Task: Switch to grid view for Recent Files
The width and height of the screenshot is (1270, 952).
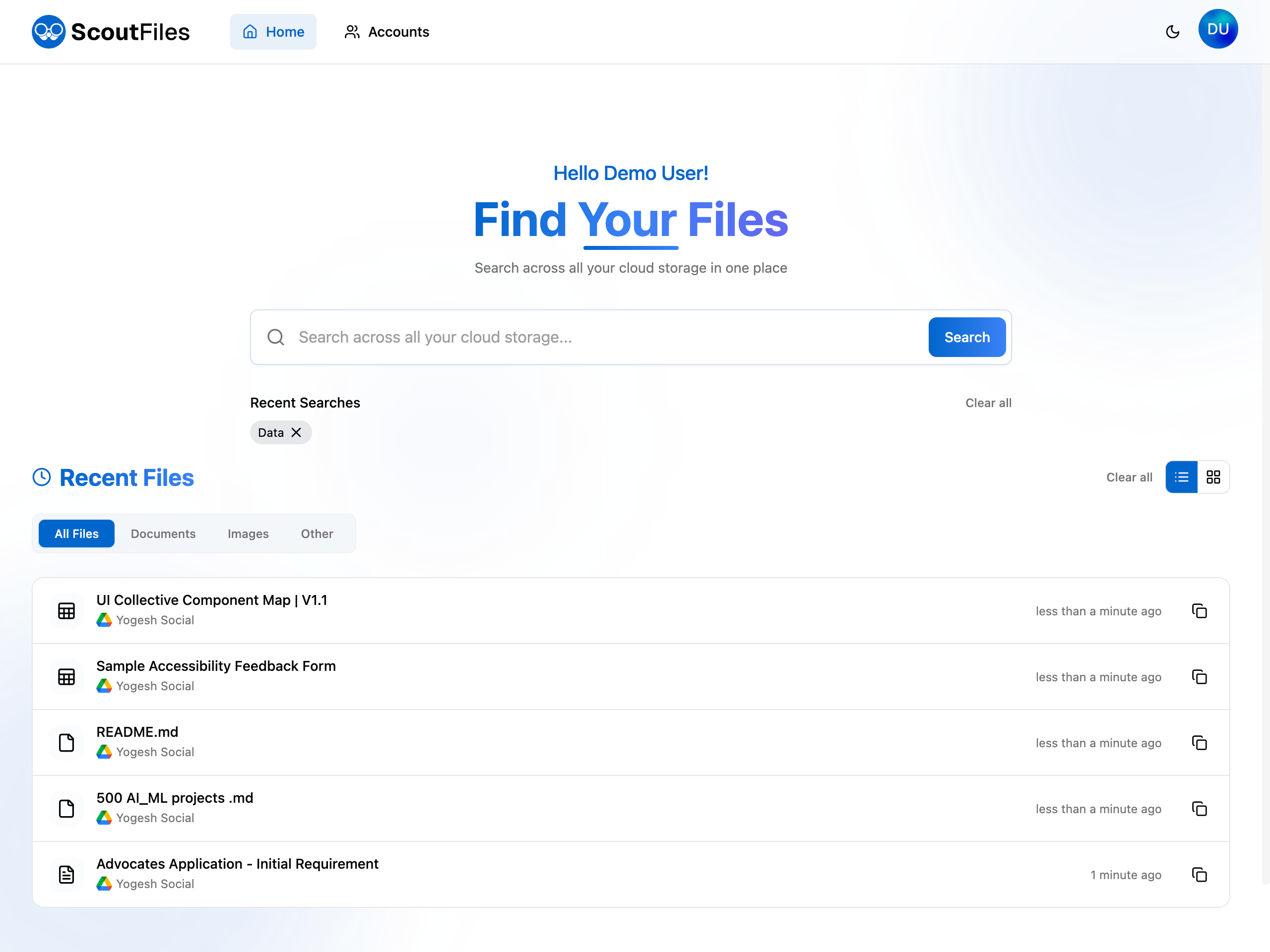Action: pos(1213,477)
